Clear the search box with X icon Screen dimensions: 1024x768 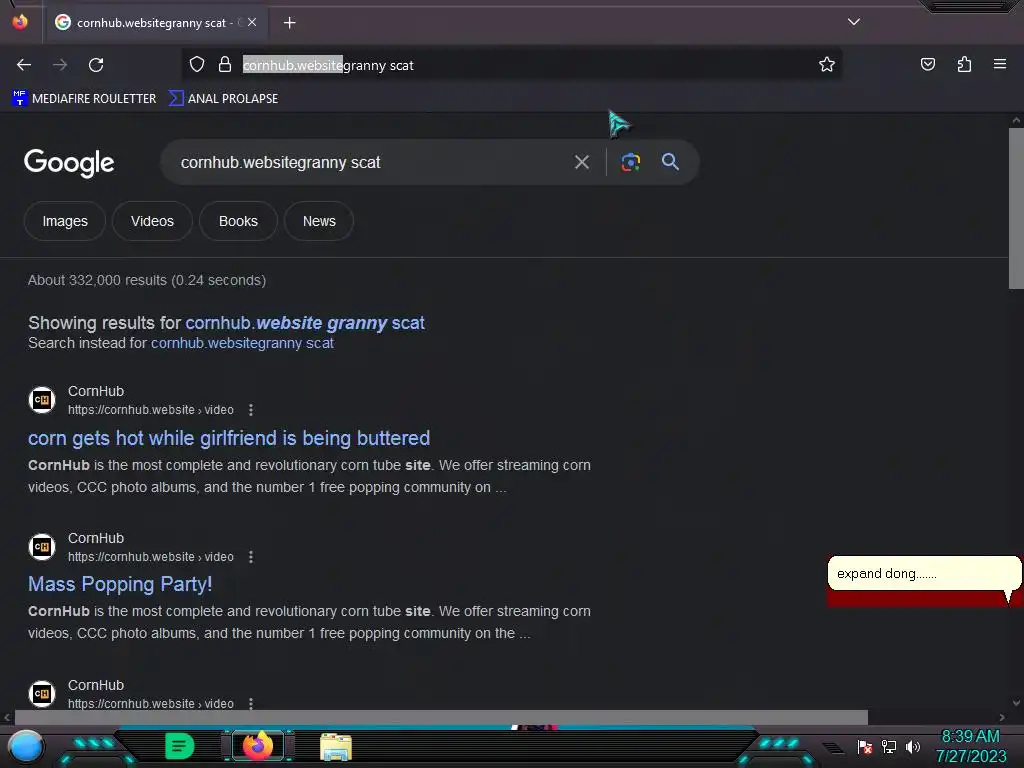pos(582,162)
